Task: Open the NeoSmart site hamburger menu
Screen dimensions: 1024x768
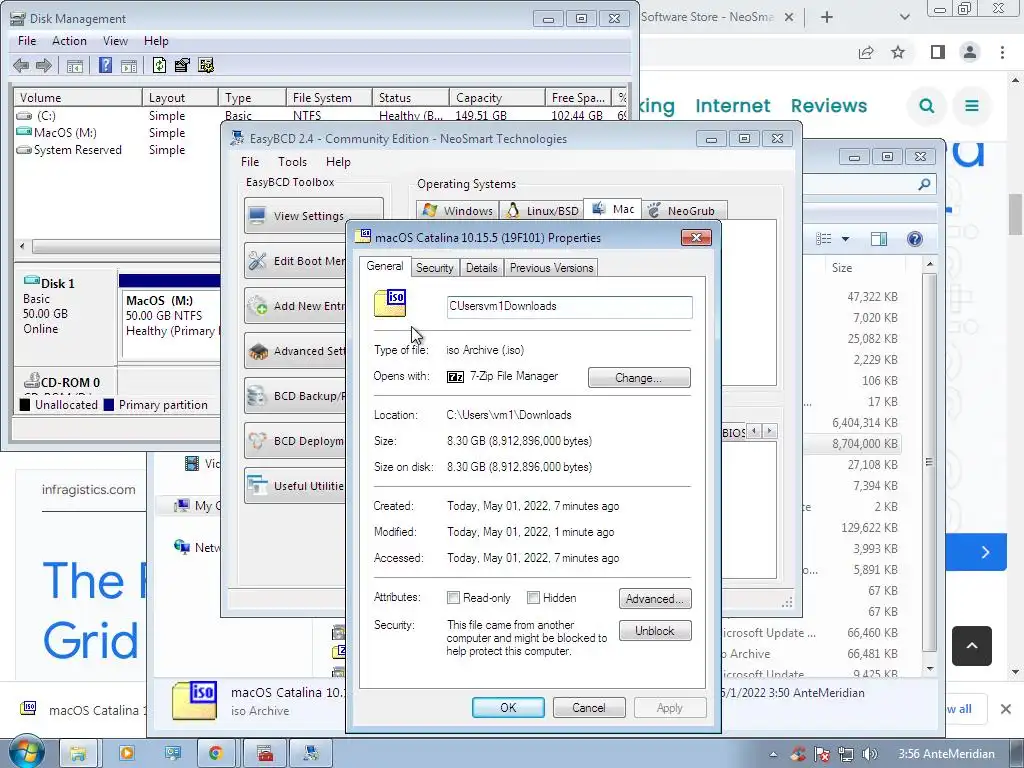Action: click(x=972, y=105)
